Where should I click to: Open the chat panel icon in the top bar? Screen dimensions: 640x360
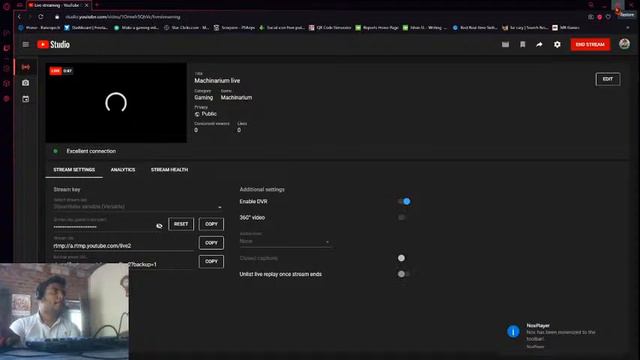505,44
